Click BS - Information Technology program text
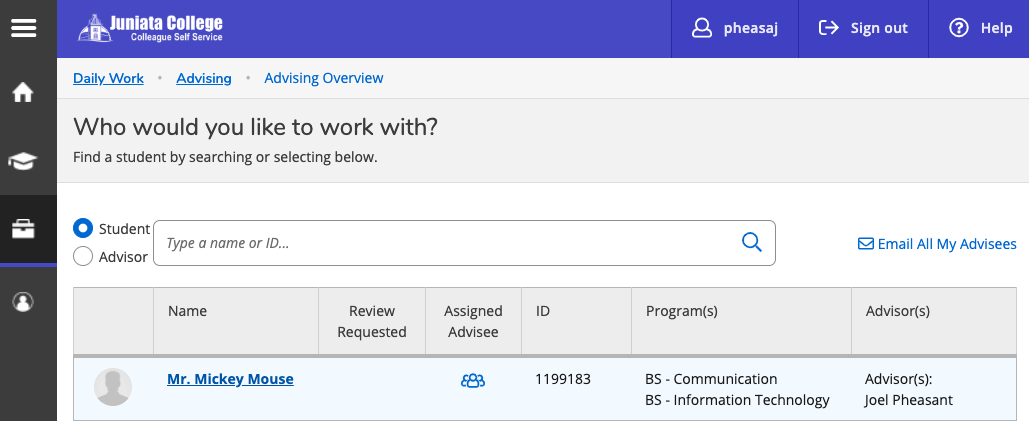Image resolution: width=1029 pixels, height=421 pixels. (737, 400)
